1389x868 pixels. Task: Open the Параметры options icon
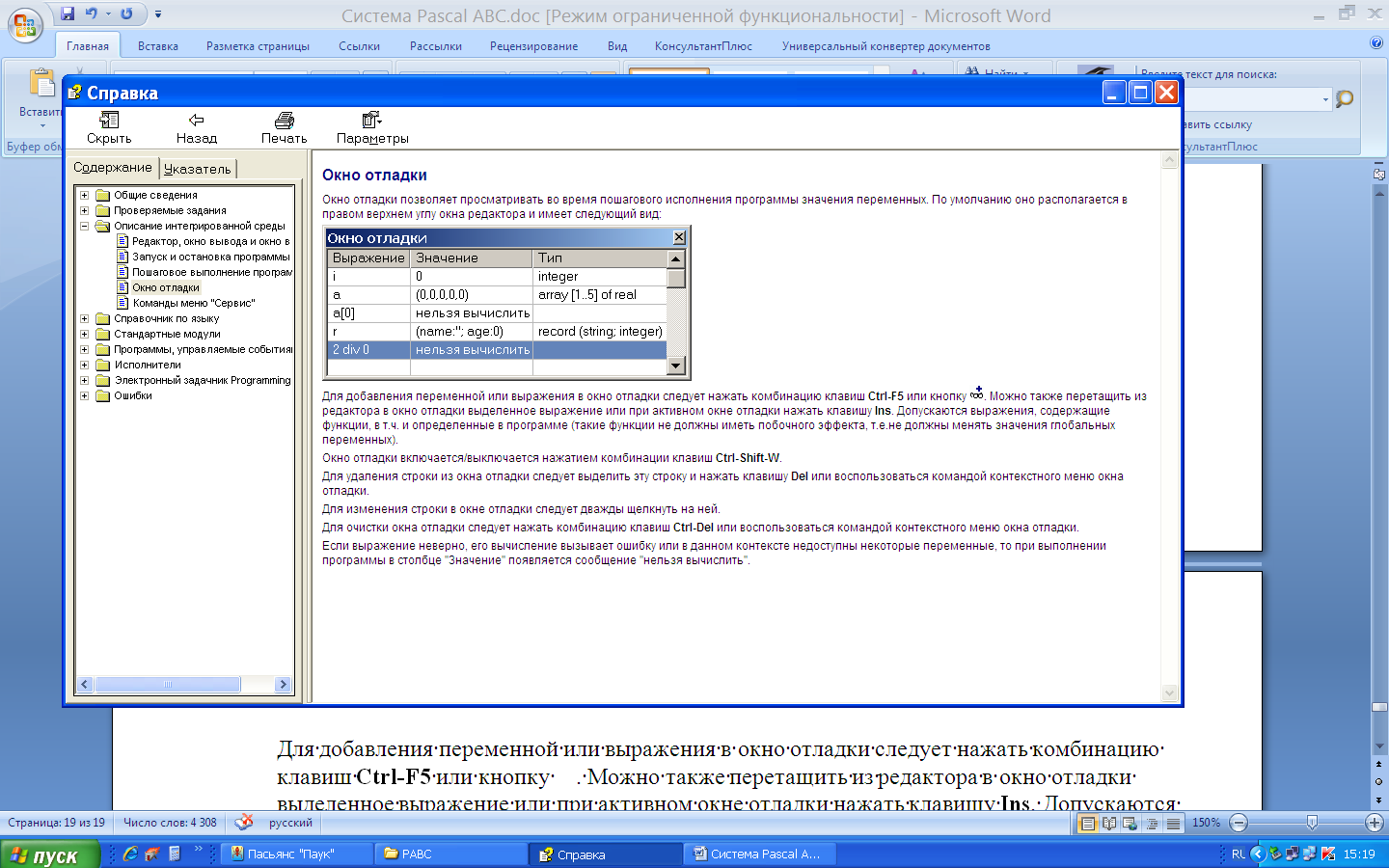(x=371, y=120)
